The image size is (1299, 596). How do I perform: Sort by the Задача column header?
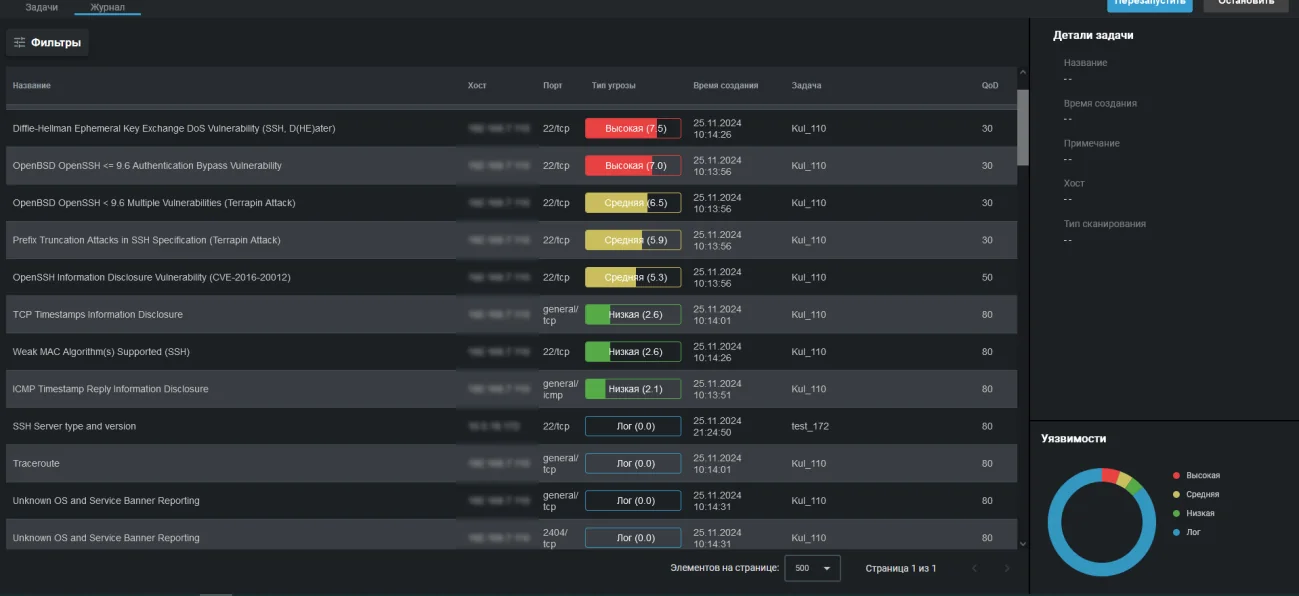point(806,86)
